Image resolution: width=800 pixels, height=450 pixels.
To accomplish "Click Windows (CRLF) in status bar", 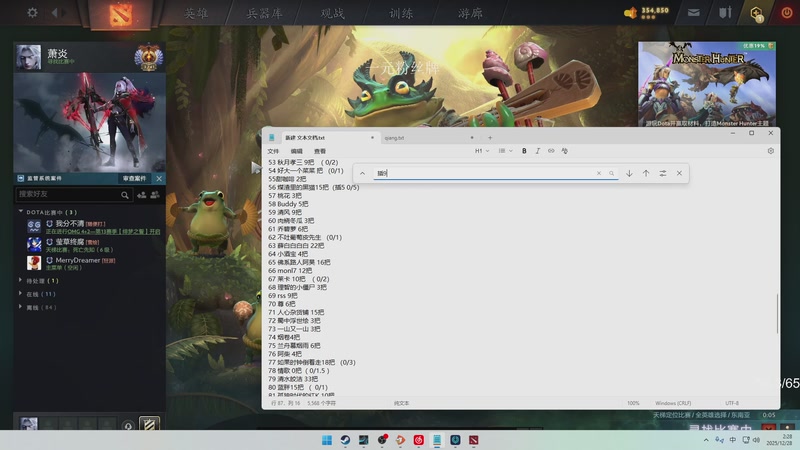I will pyautogui.click(x=673, y=403).
